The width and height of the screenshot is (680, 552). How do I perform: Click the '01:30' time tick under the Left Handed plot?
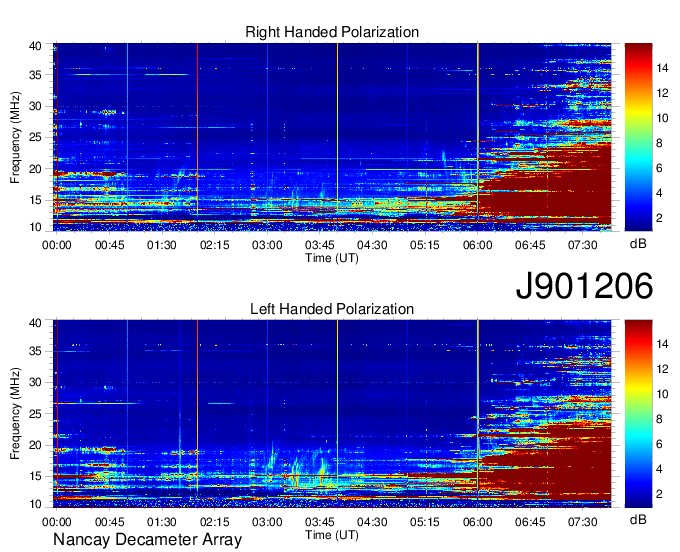pos(162,522)
